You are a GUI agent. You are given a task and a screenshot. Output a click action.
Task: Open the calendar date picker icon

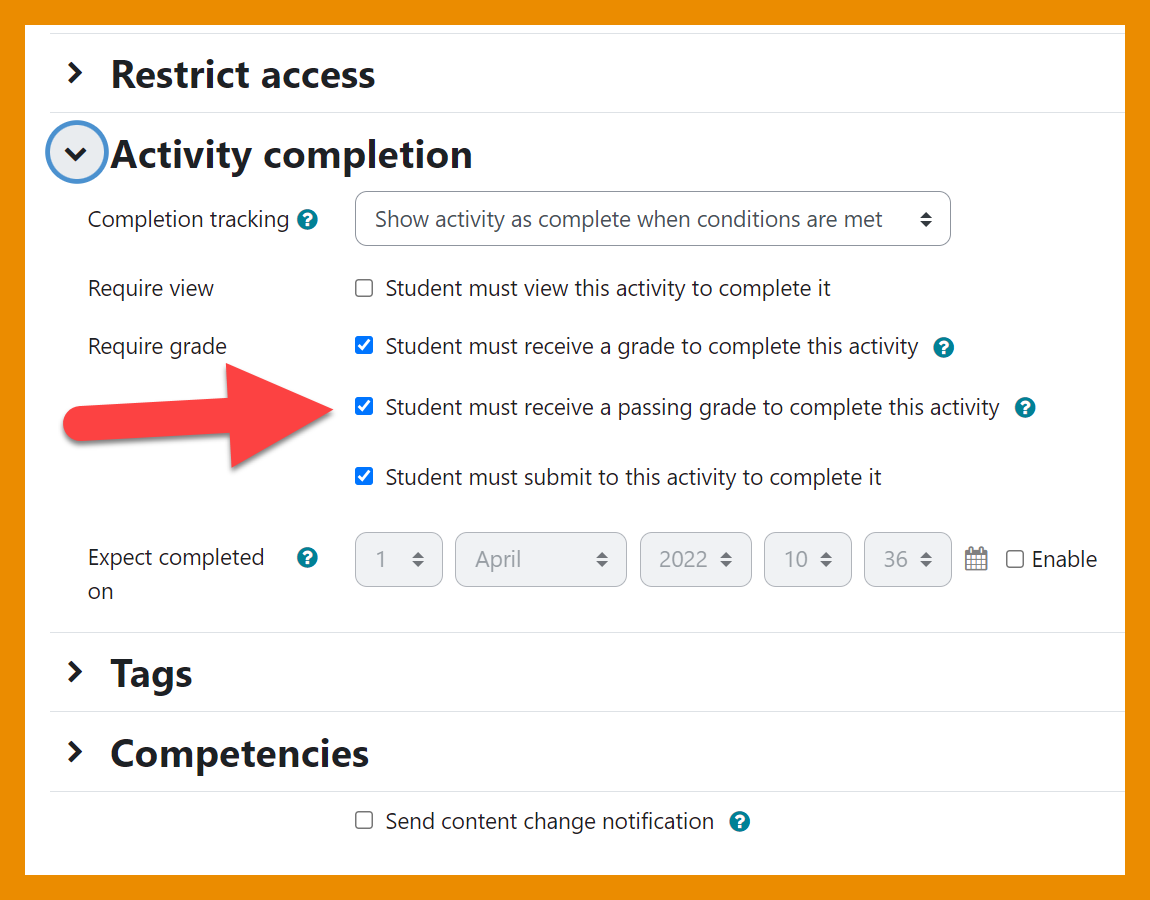[976, 559]
